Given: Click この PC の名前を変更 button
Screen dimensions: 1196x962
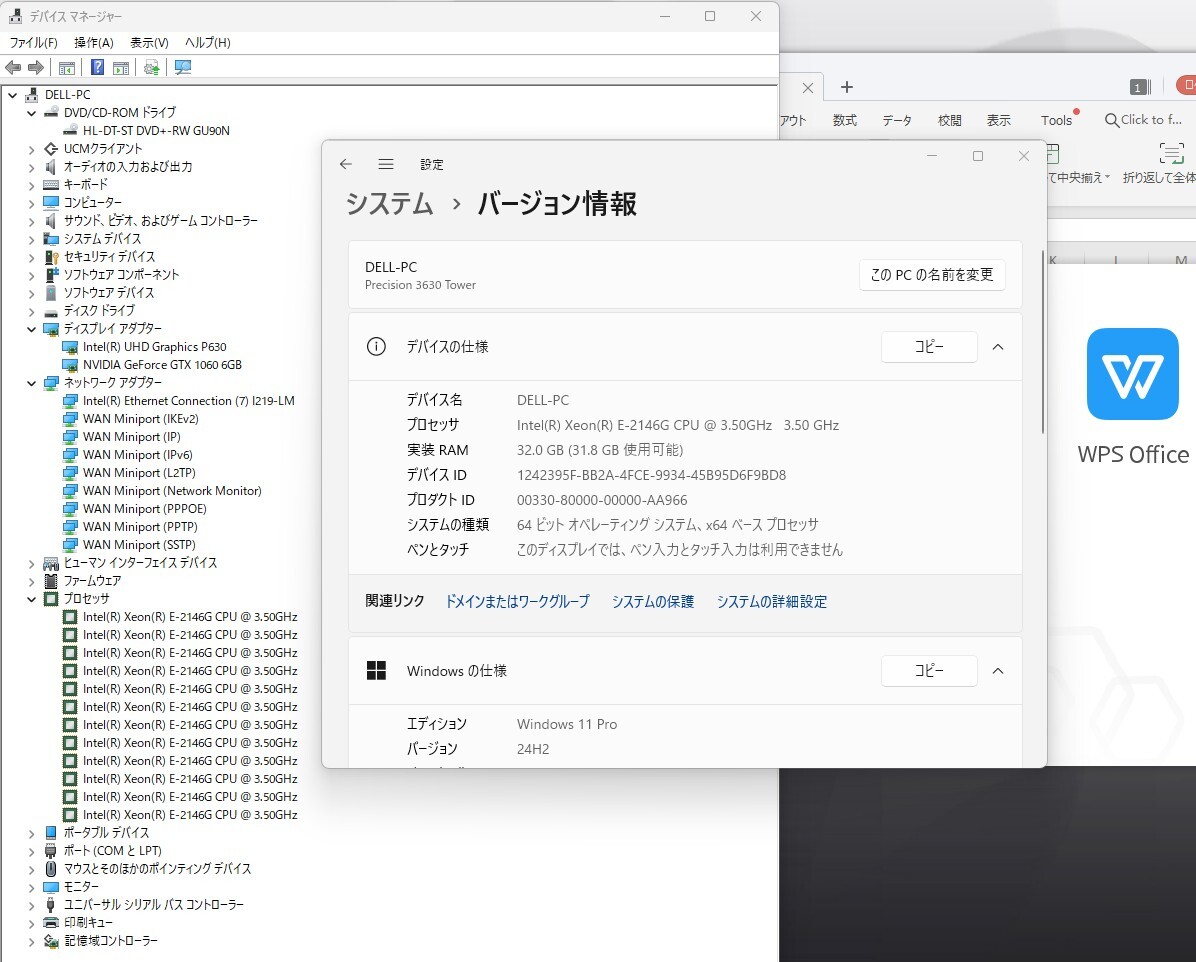Looking at the screenshot, I should 932,275.
